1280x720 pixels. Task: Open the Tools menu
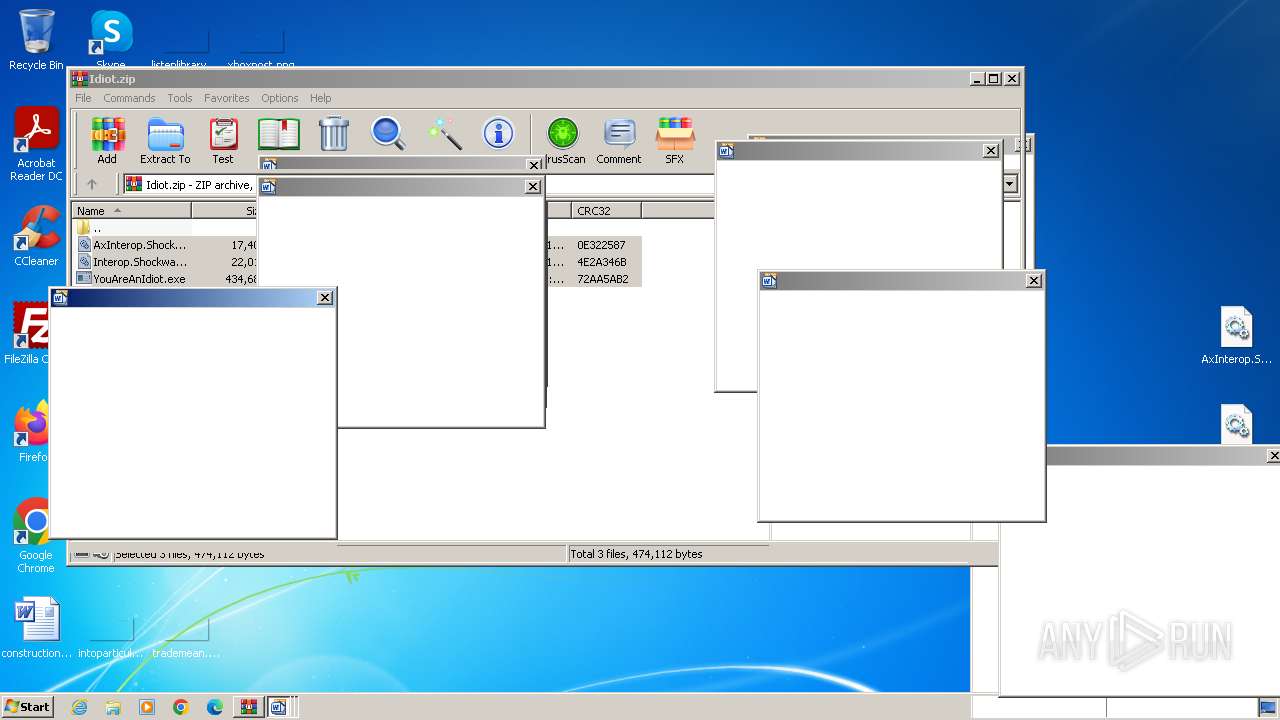pos(180,98)
